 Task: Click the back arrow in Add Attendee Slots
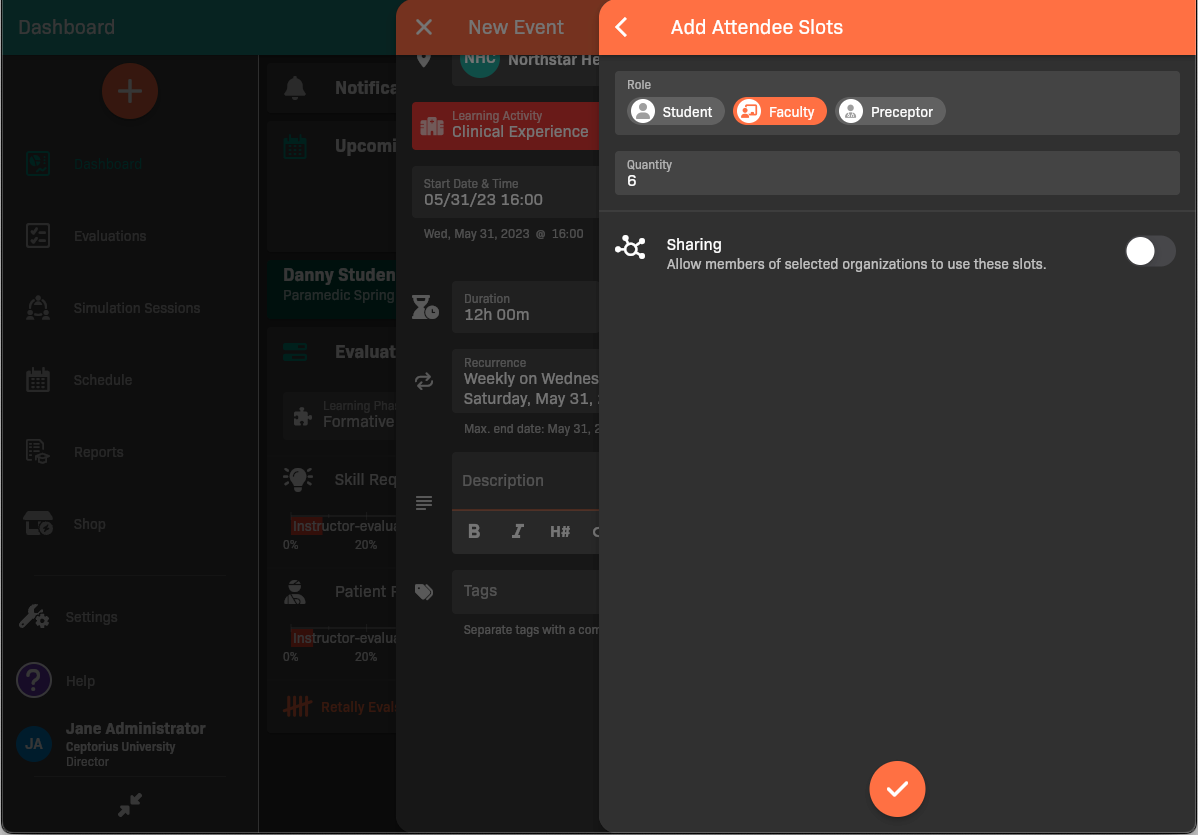click(x=622, y=27)
